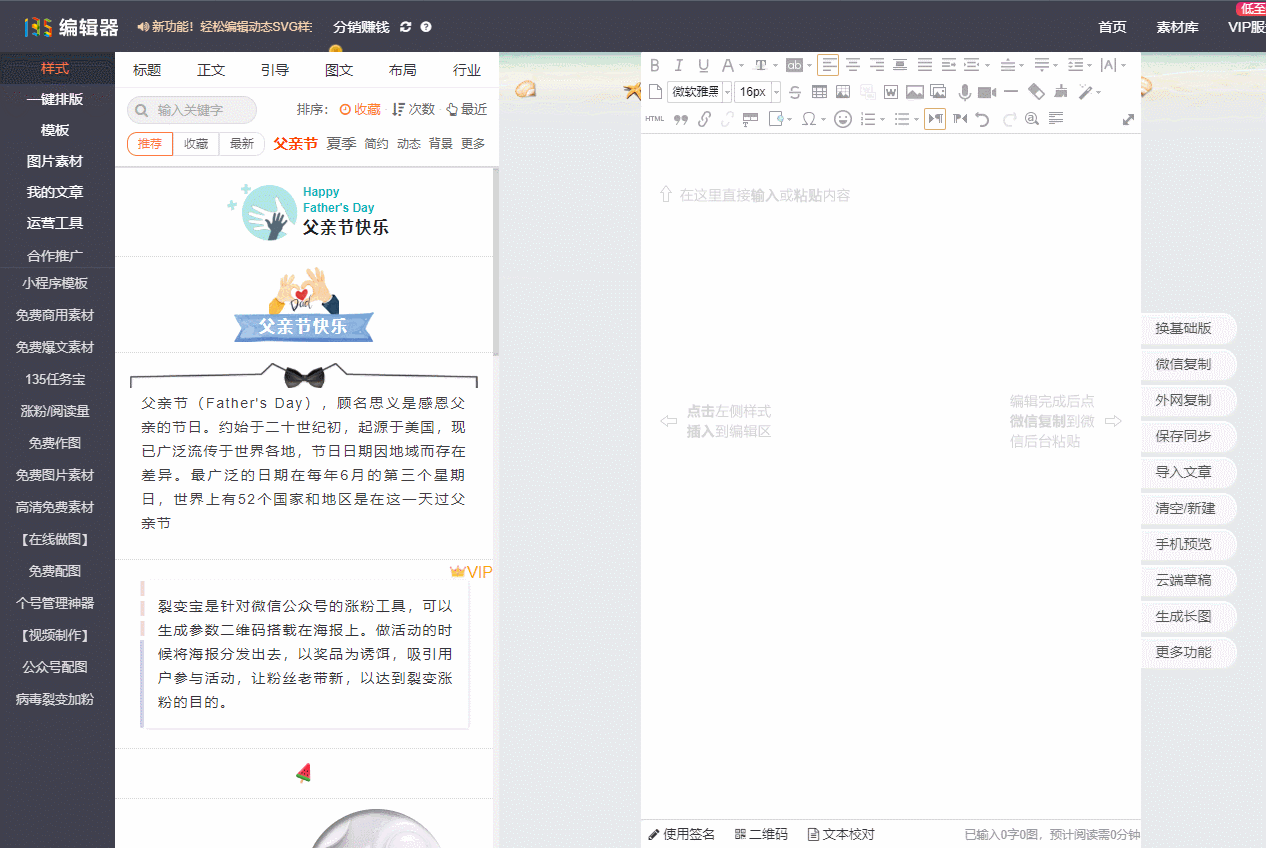Click 清空/新建 button

pos(1184,508)
